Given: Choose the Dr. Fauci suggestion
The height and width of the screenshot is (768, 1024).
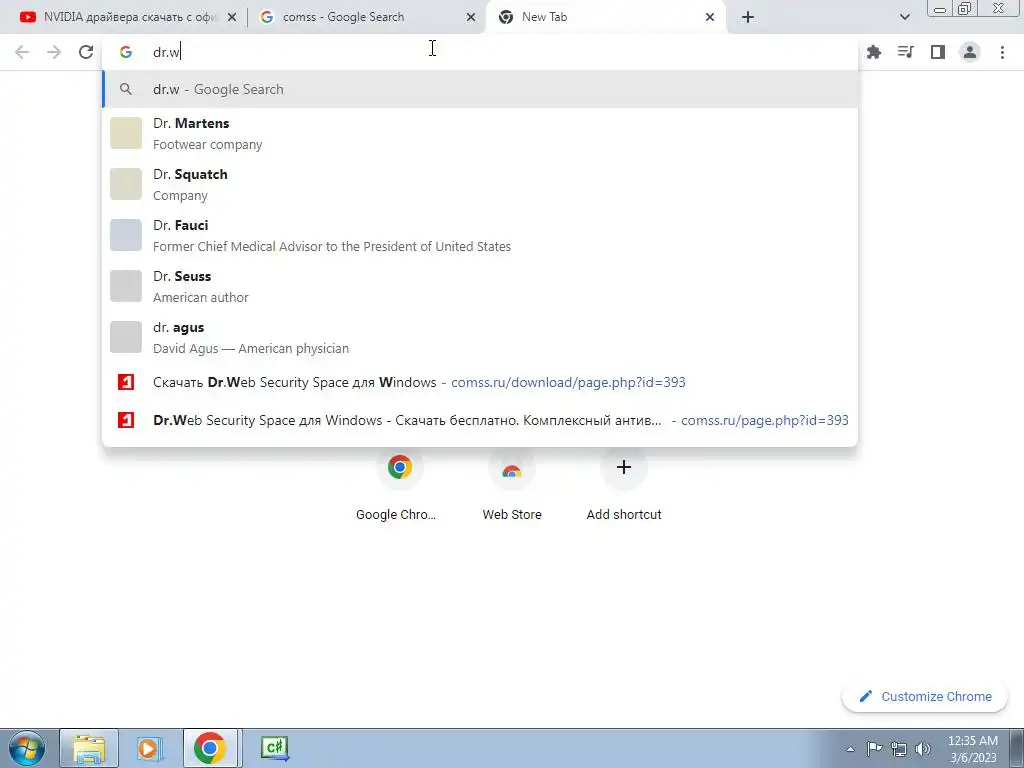Looking at the screenshot, I should coord(480,235).
